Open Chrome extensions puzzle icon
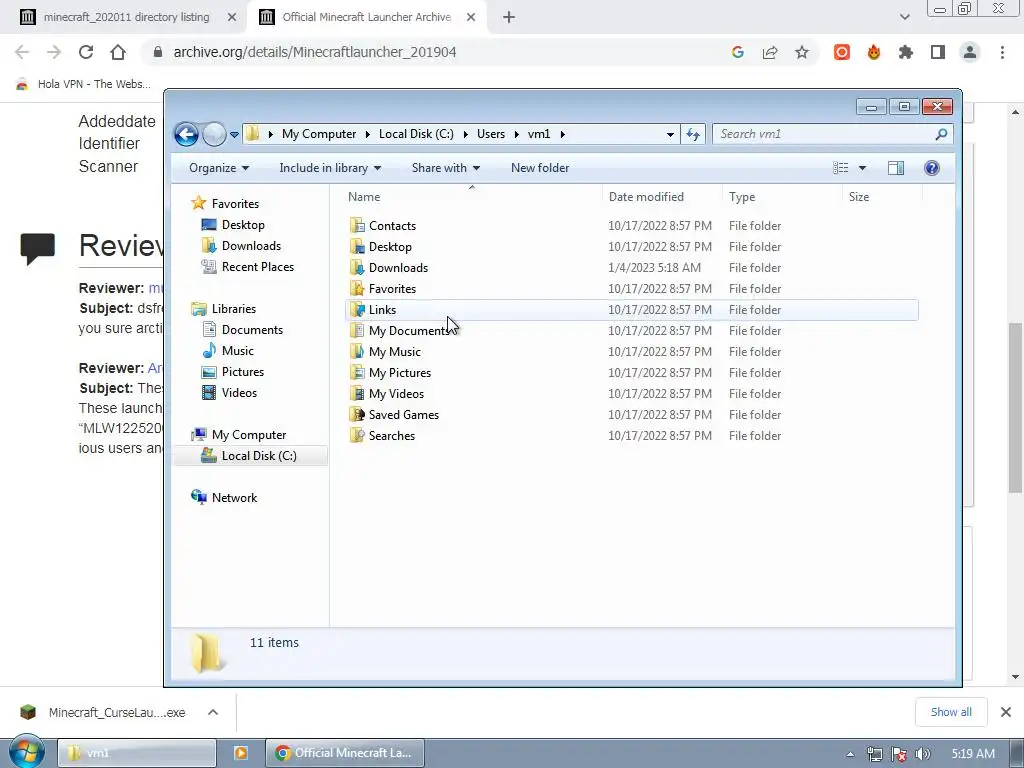The height and width of the screenshot is (768, 1024). 906,52
